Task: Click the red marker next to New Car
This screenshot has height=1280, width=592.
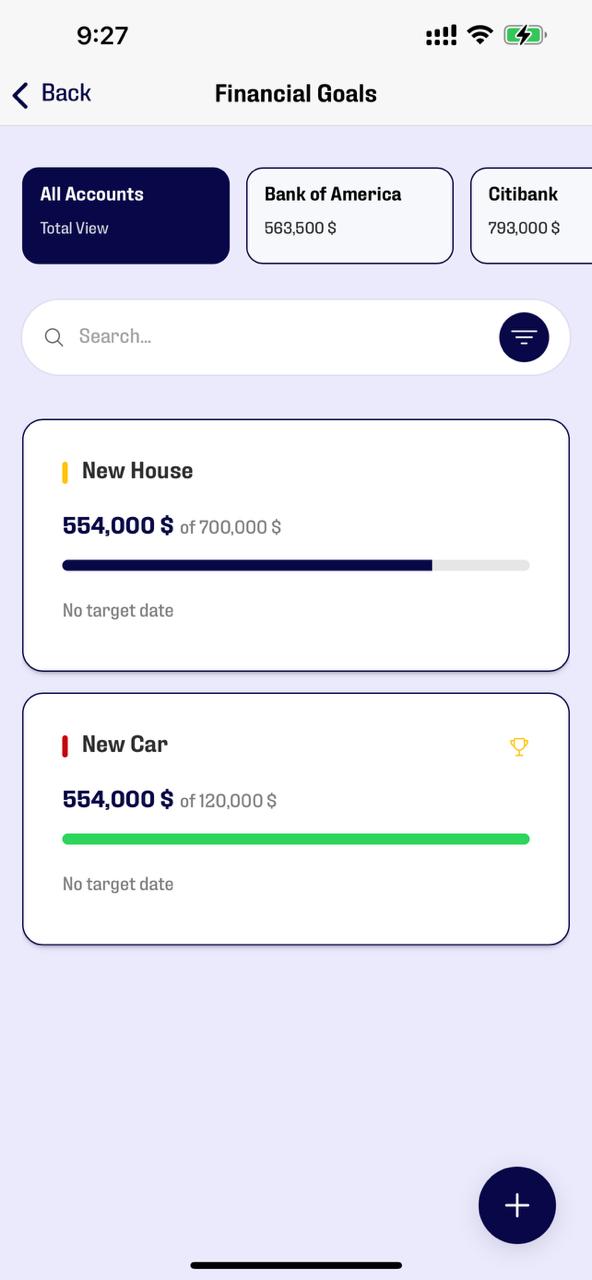Action: (65, 745)
